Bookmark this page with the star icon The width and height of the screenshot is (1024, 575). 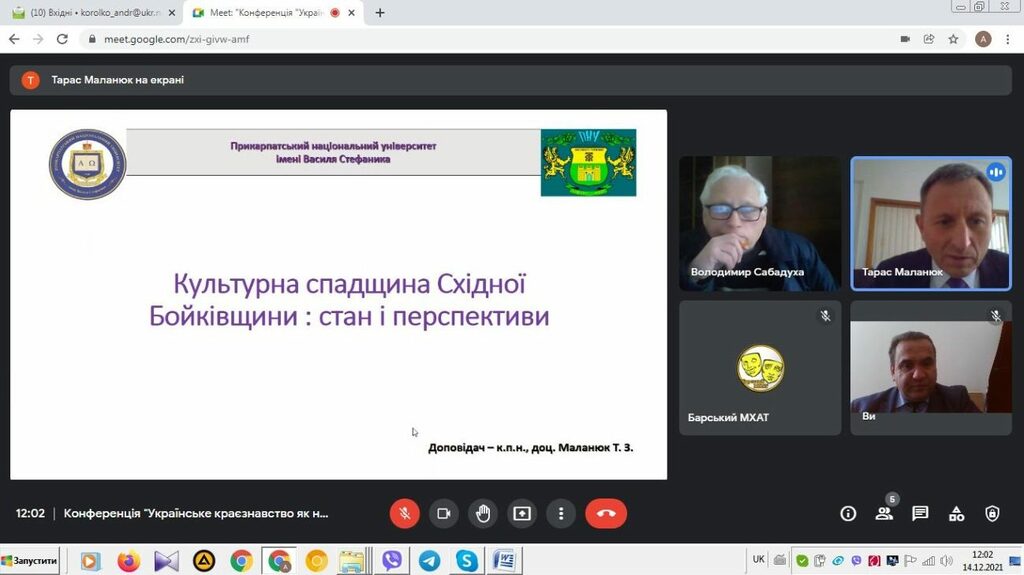[x=954, y=39]
